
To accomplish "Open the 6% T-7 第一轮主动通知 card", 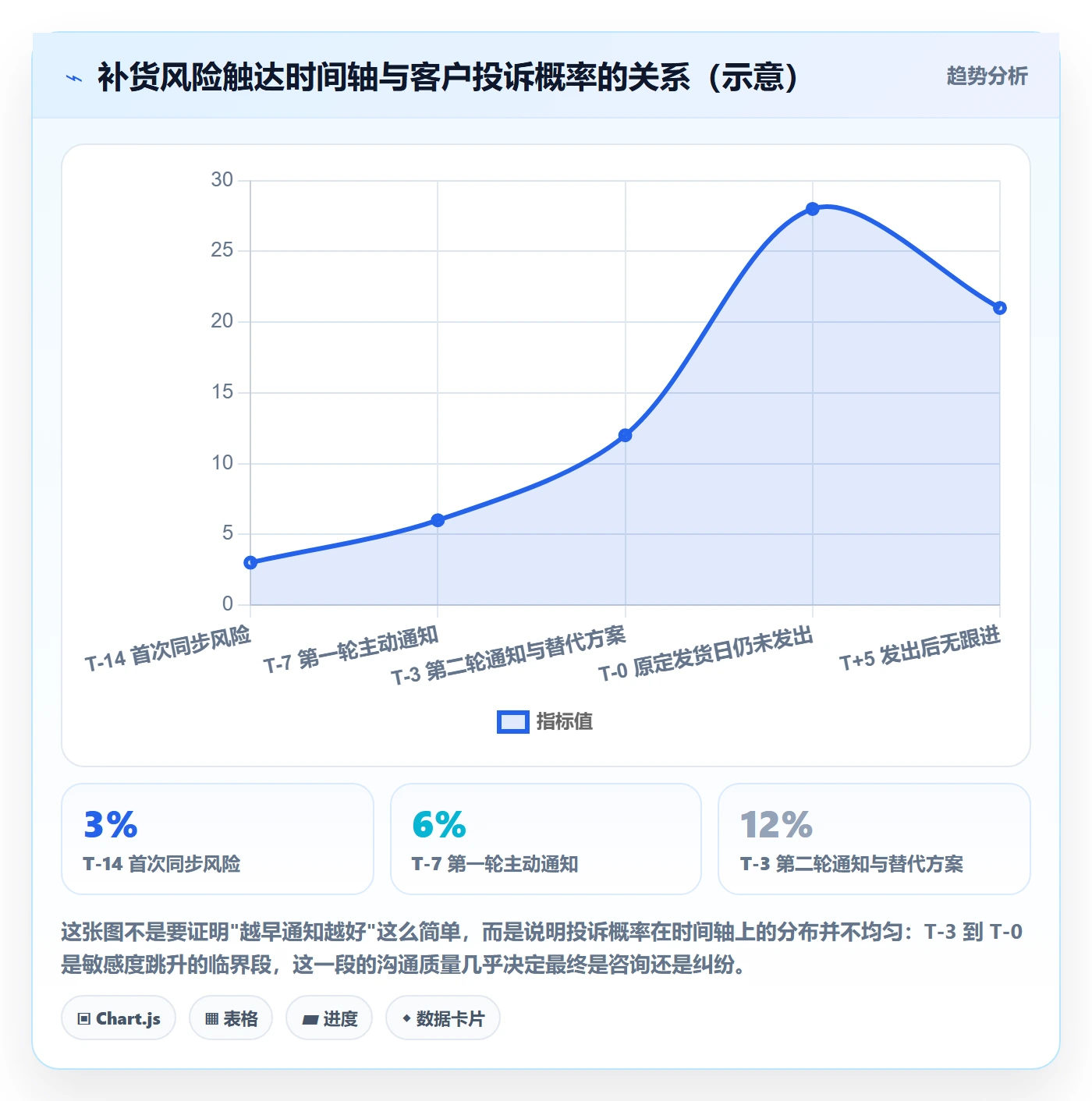I will pos(546,839).
